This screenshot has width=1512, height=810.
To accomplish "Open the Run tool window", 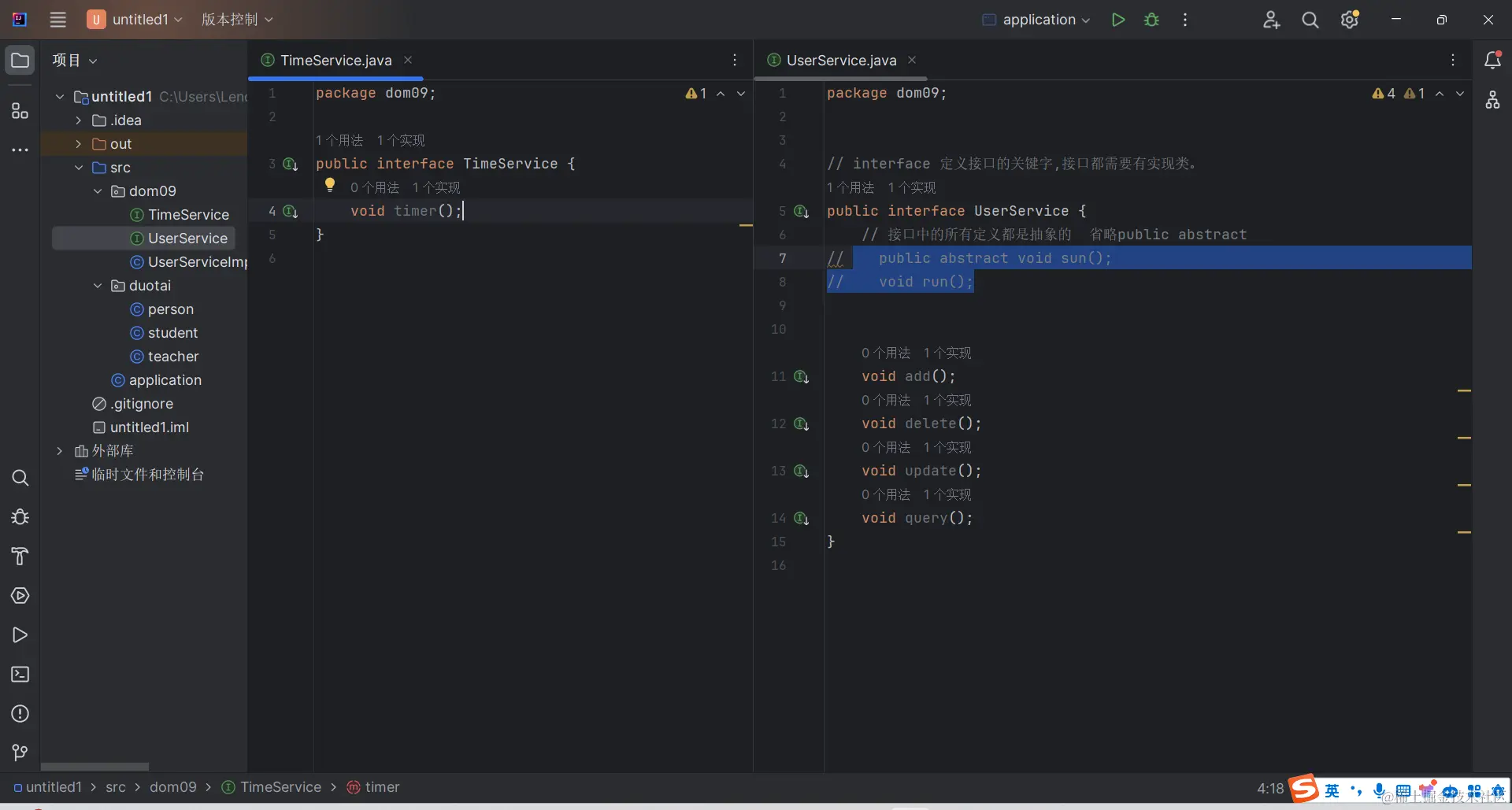I will 20,635.
